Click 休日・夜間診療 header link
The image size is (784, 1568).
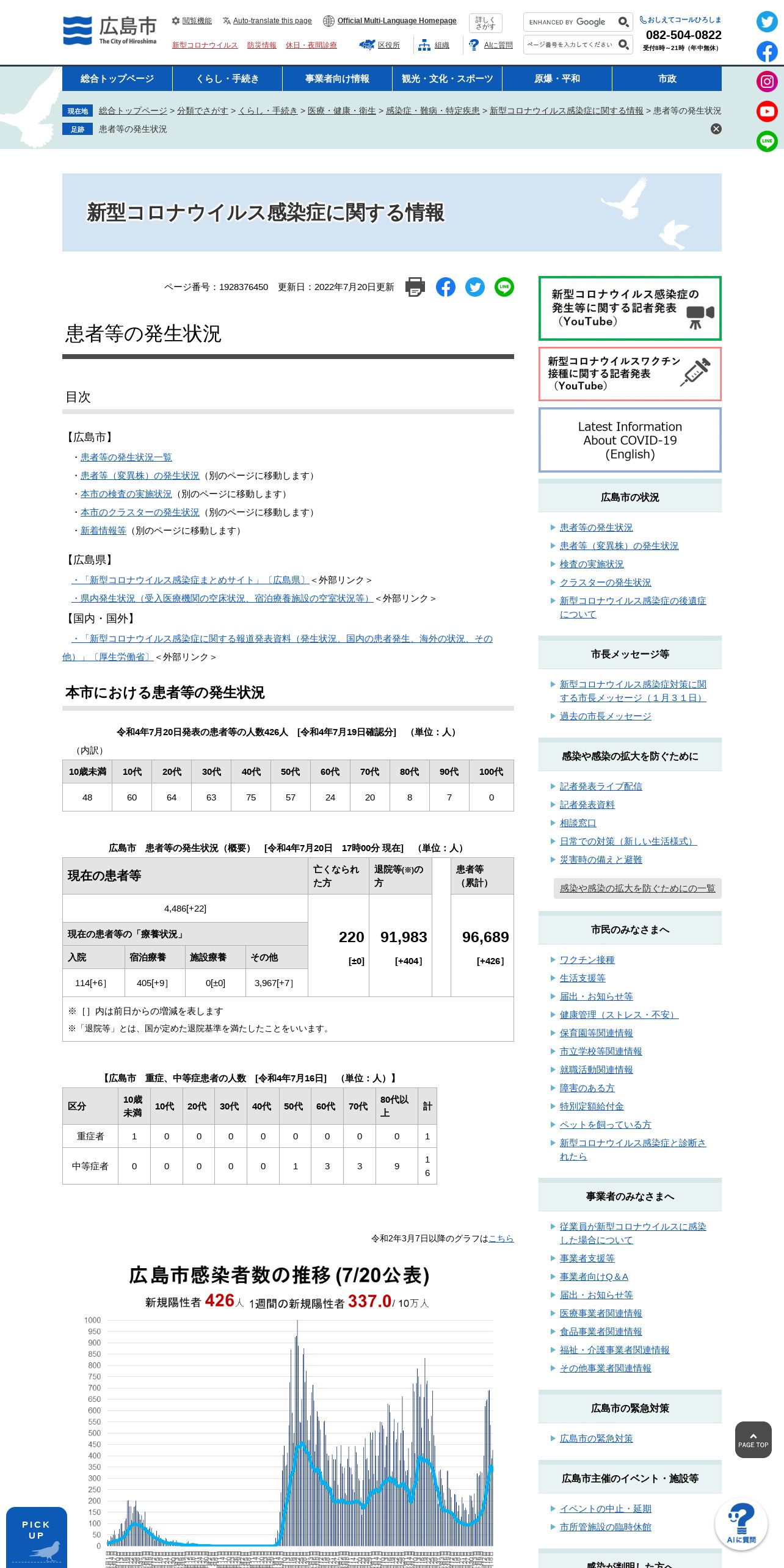[311, 45]
